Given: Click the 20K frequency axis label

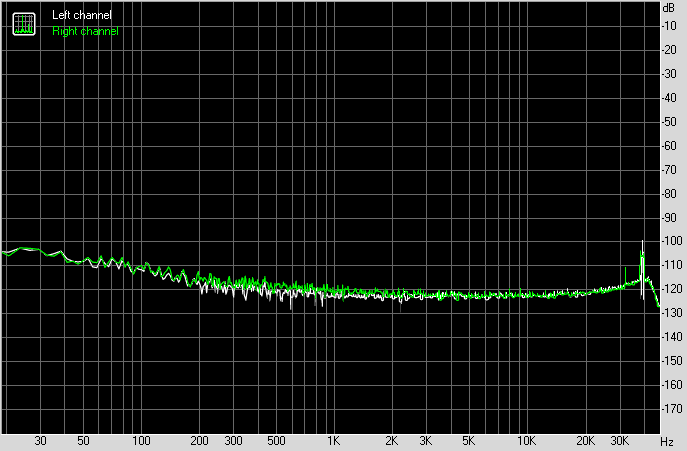Looking at the screenshot, I should click(x=584, y=440).
